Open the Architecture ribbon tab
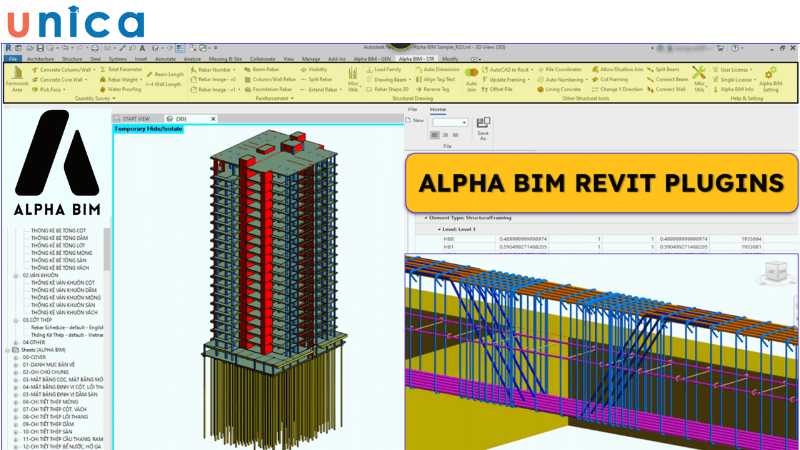Image resolution: width=800 pixels, height=450 pixels. pos(40,59)
